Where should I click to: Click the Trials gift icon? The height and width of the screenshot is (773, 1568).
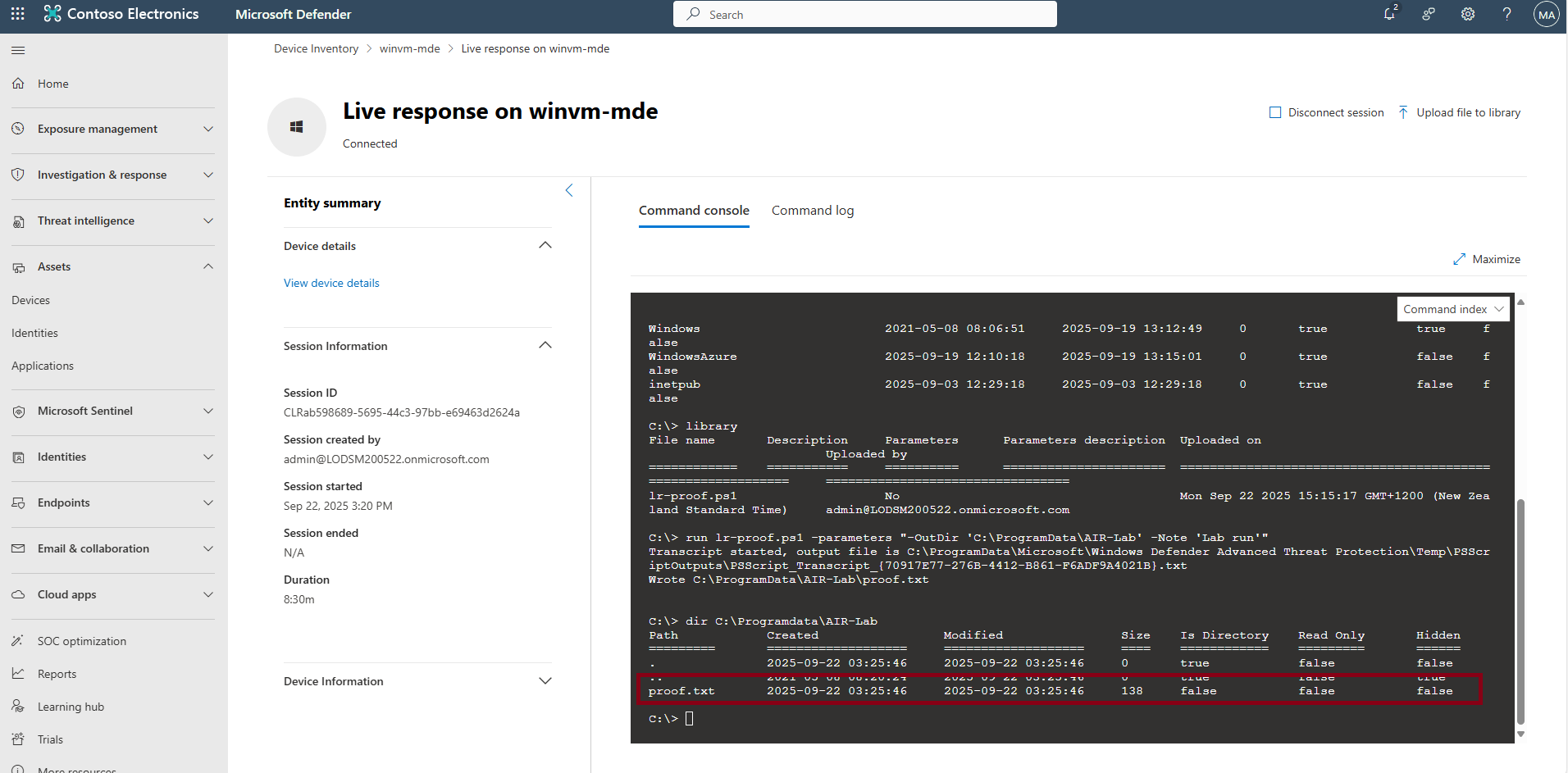point(18,739)
